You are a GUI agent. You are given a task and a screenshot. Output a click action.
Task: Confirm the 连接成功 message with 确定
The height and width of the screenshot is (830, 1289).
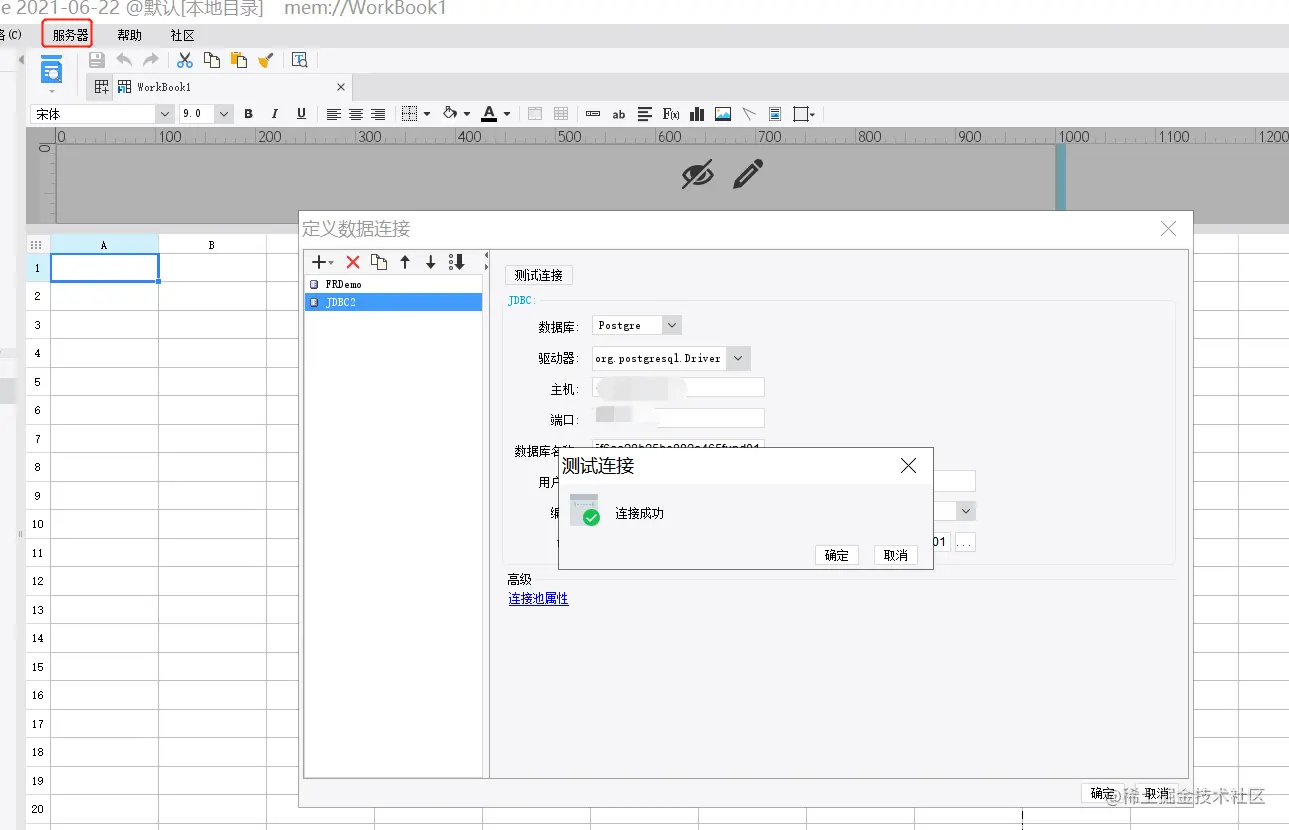[x=837, y=555]
